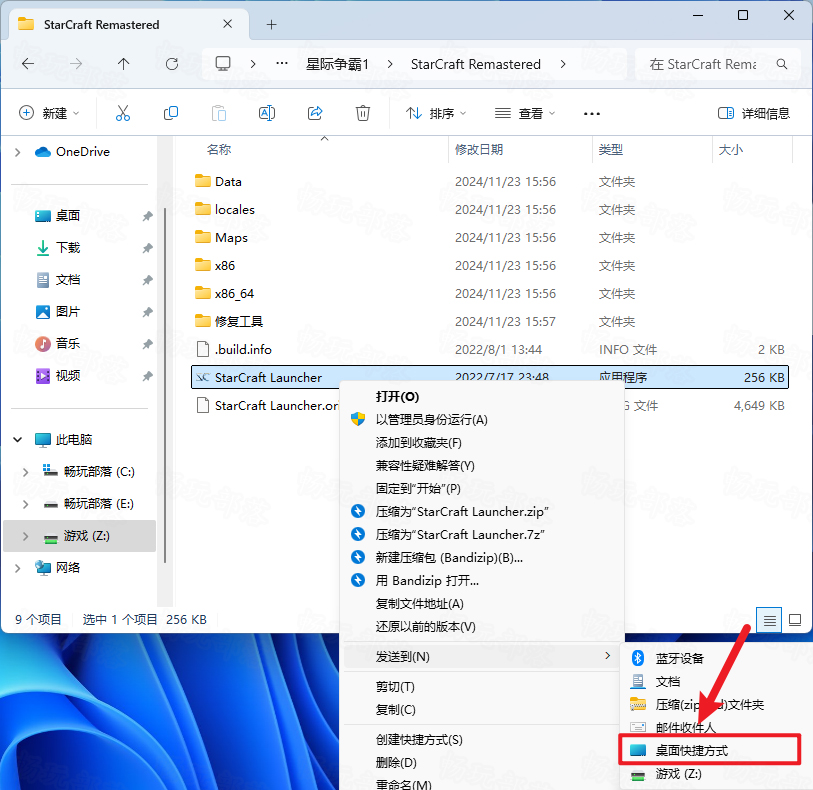
Task: Click the Rename icon in toolbar
Action: [267, 113]
